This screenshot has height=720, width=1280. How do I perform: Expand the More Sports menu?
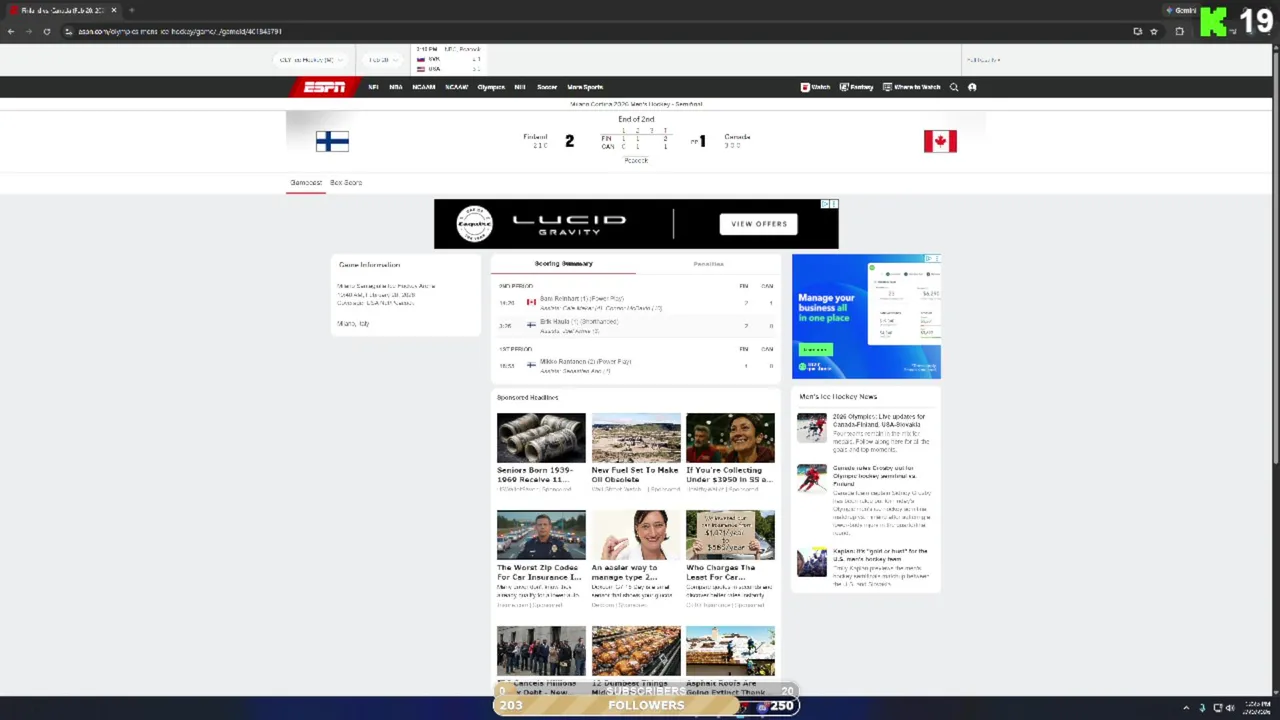[585, 87]
